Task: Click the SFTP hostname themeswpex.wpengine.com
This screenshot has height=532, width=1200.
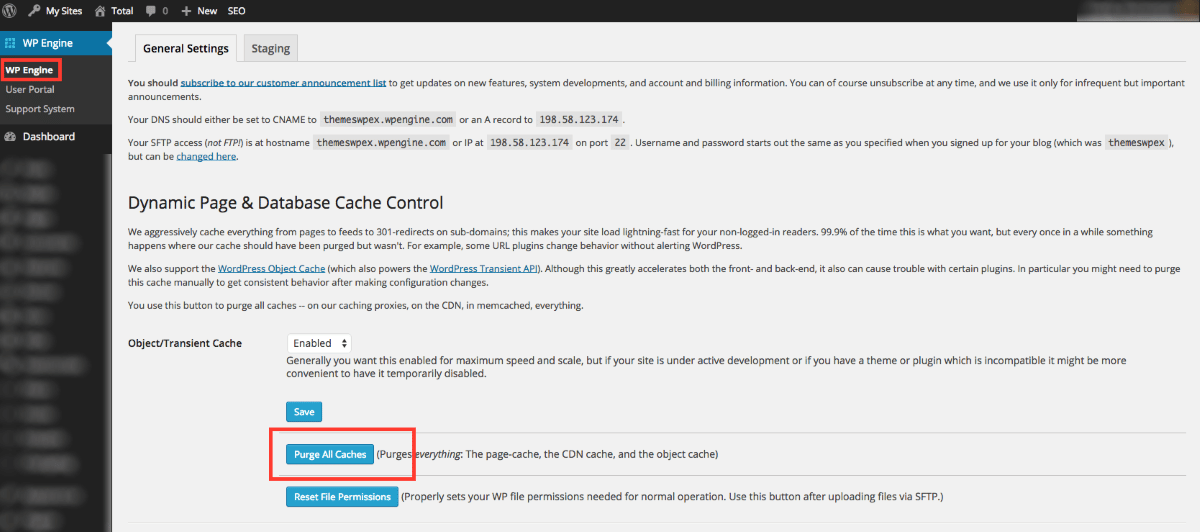Action: pos(381,143)
